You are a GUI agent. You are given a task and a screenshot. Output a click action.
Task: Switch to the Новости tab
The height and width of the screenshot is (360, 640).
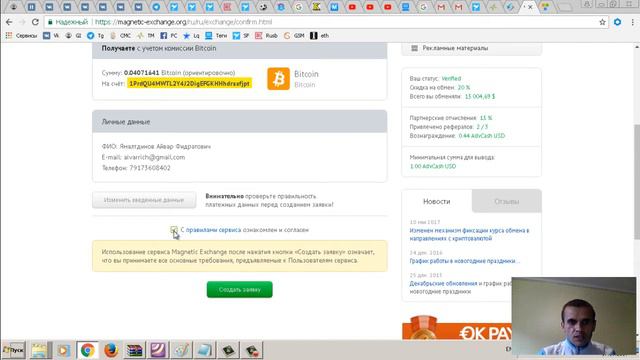click(x=437, y=201)
